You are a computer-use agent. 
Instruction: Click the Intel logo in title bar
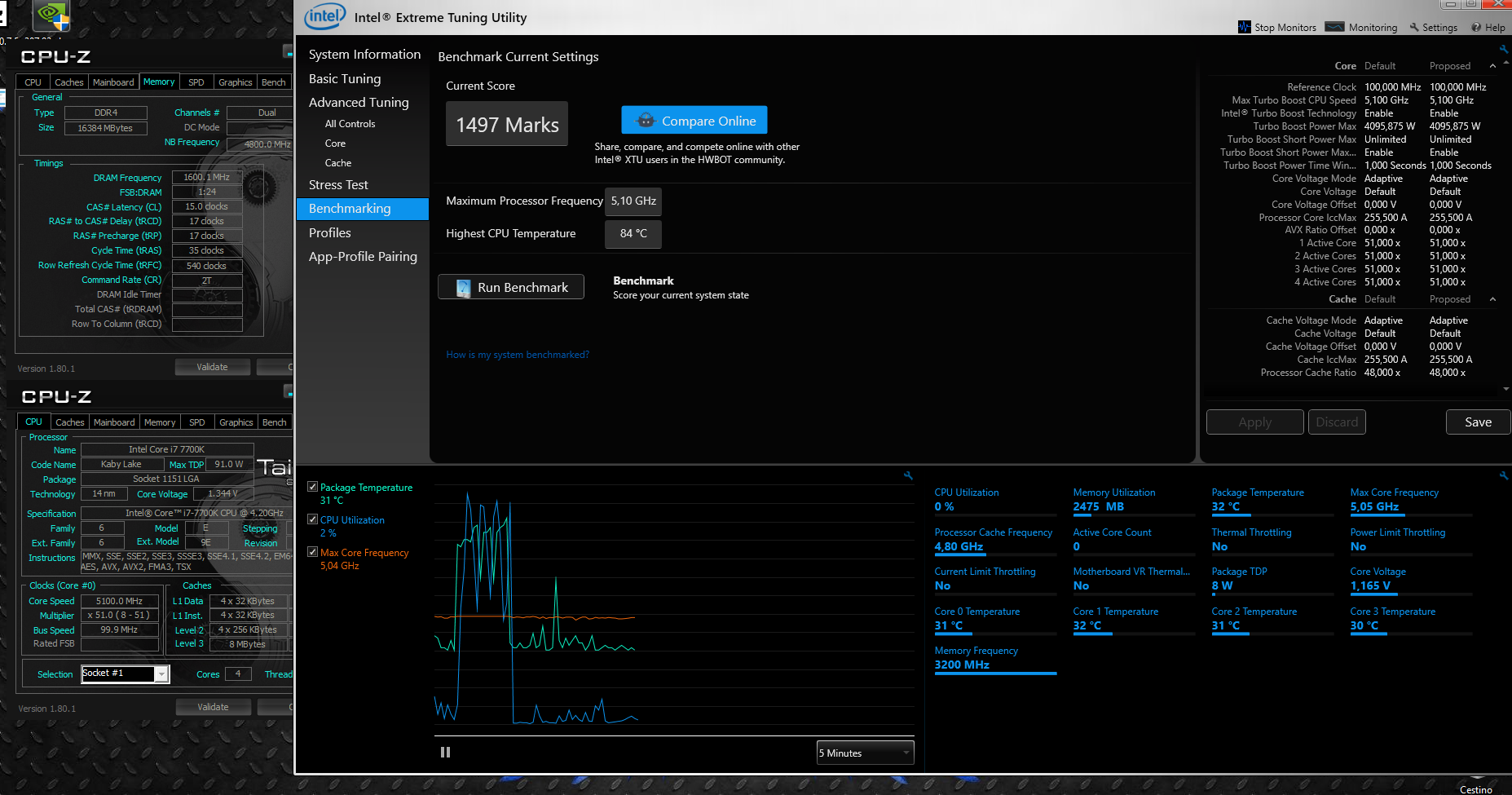324,16
